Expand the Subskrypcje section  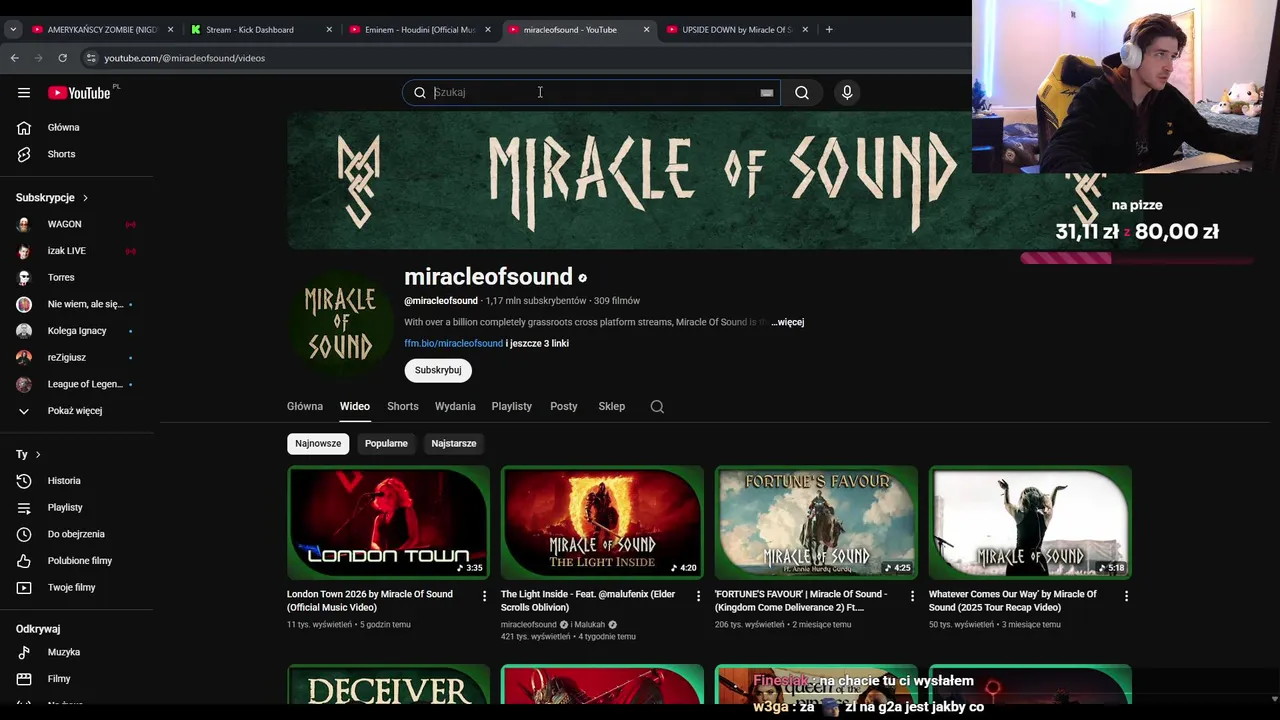coord(52,198)
